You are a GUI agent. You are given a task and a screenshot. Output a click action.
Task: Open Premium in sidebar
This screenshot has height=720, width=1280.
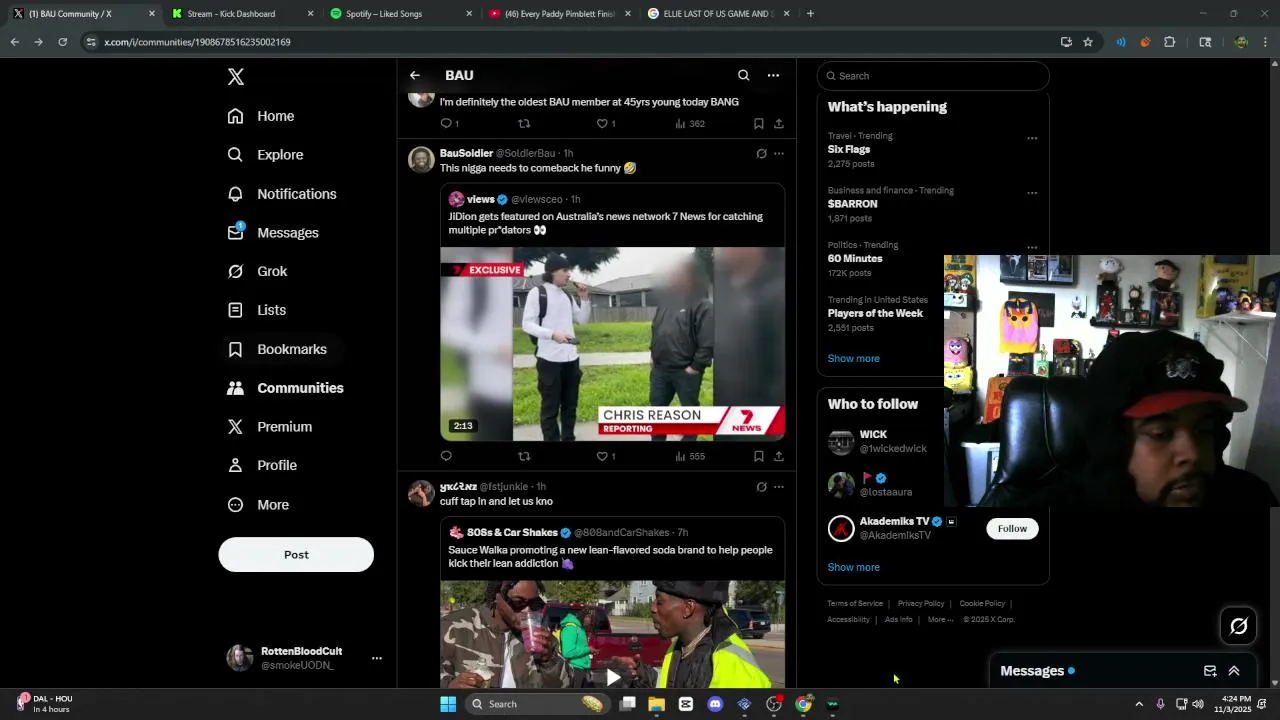pyautogui.click(x=270, y=427)
